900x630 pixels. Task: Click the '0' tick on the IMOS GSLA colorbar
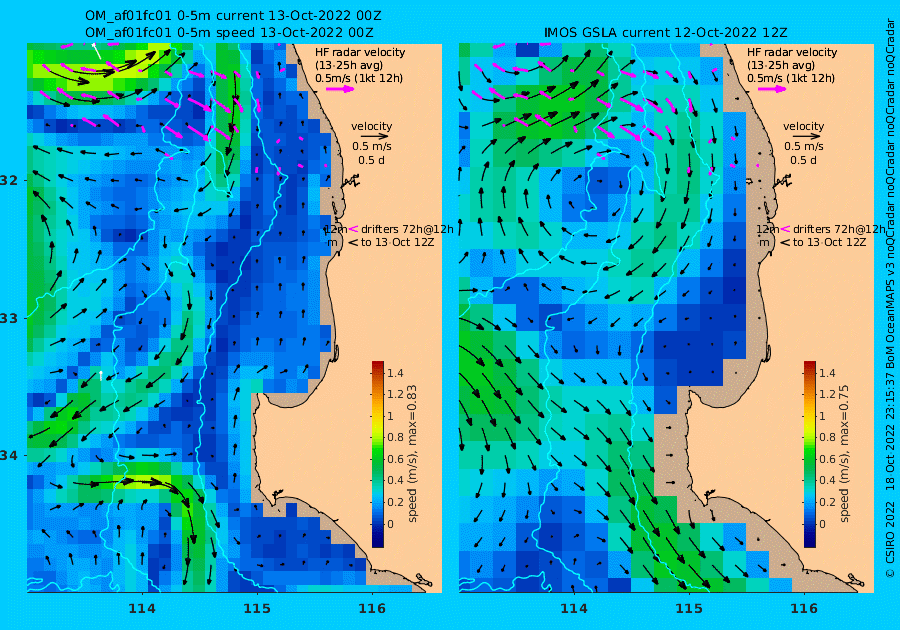click(822, 524)
